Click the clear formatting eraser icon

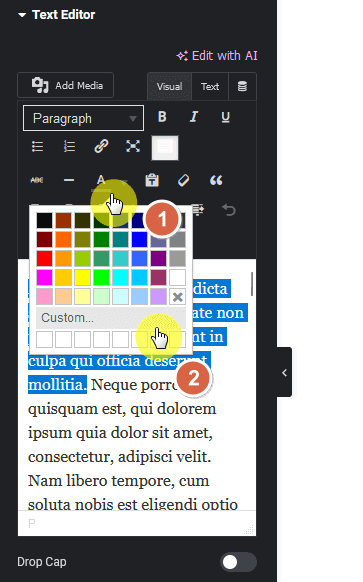point(183,180)
